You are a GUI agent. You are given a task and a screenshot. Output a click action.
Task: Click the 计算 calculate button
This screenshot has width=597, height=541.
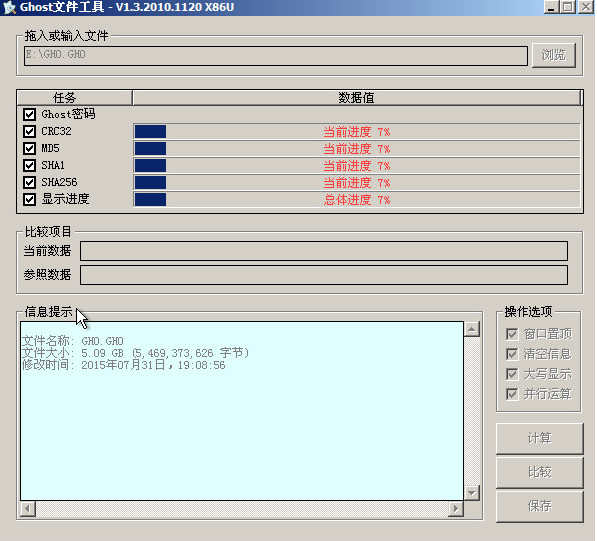pyautogui.click(x=540, y=438)
